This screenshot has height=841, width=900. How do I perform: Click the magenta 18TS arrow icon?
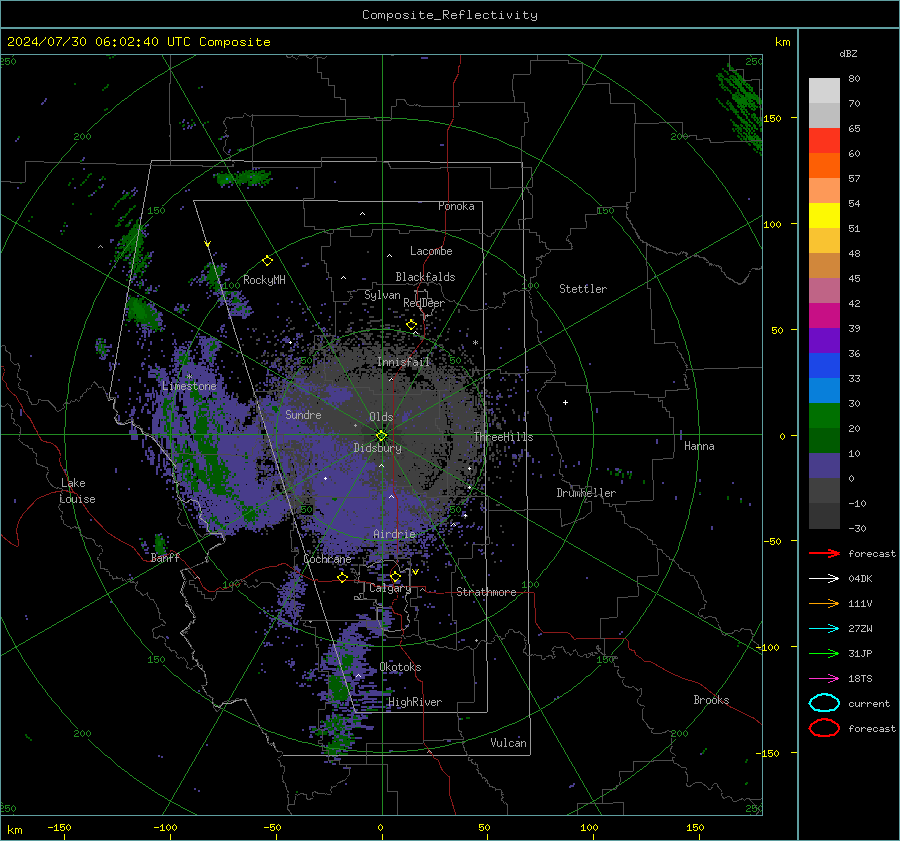click(x=824, y=679)
